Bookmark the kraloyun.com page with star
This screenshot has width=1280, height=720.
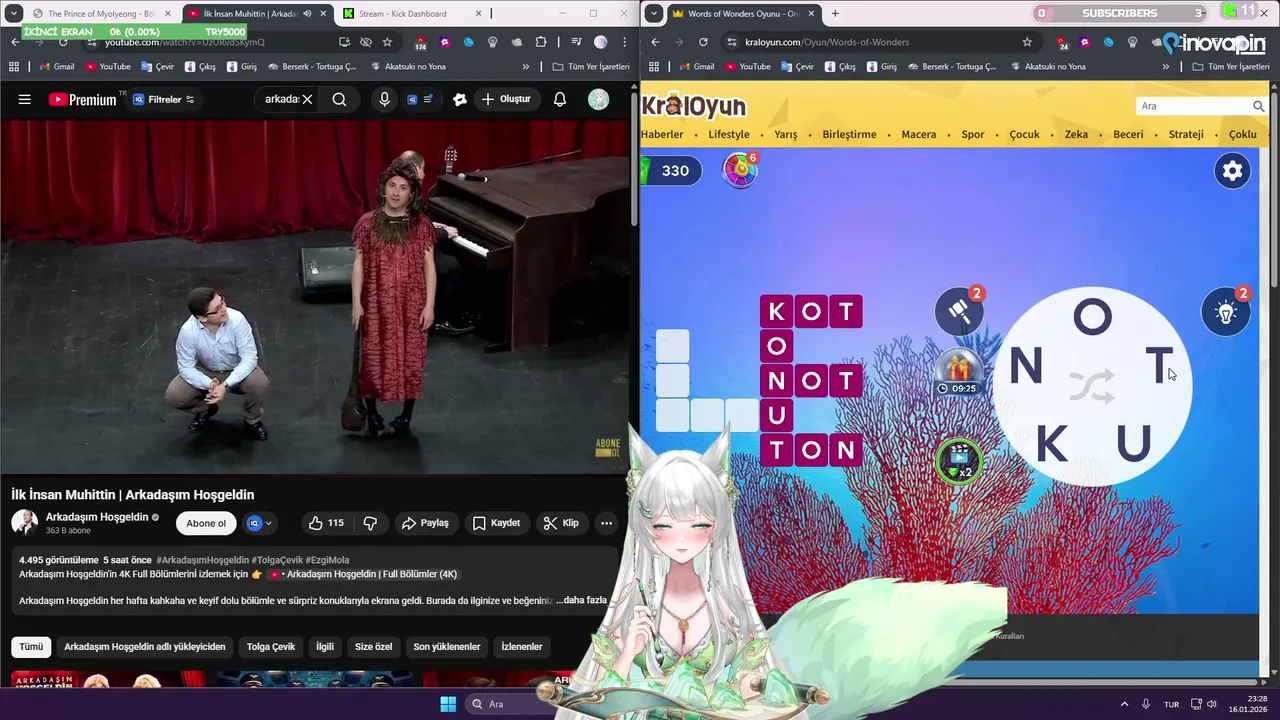click(1027, 42)
